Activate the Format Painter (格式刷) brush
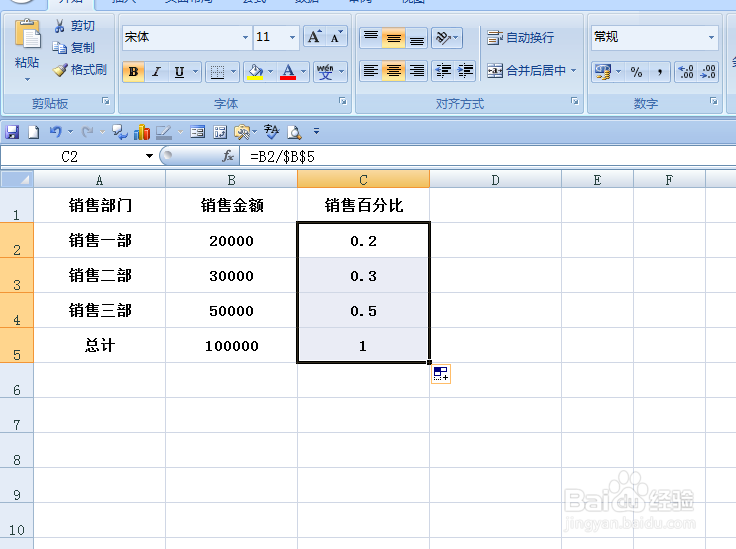This screenshot has width=736, height=549. (x=80, y=70)
